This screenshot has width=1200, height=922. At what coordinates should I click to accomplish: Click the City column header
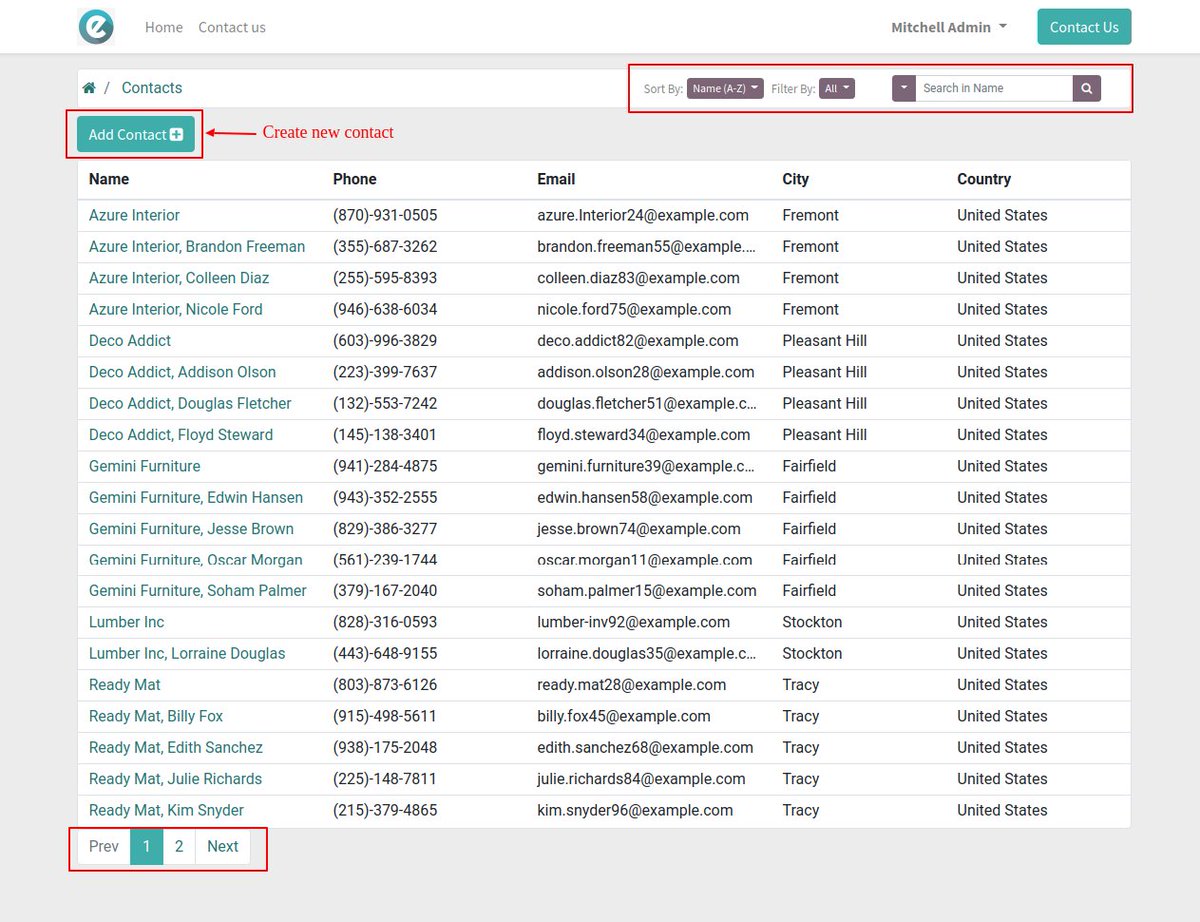point(796,179)
